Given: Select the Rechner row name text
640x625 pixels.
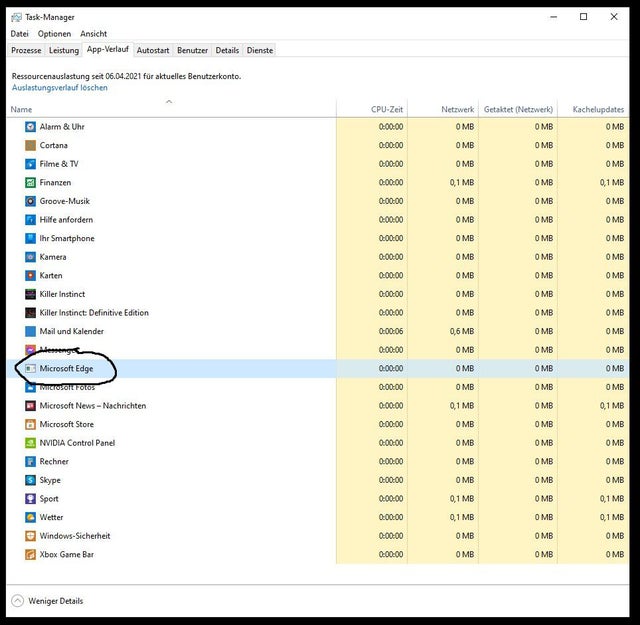Looking at the screenshot, I should pyautogui.click(x=54, y=462).
